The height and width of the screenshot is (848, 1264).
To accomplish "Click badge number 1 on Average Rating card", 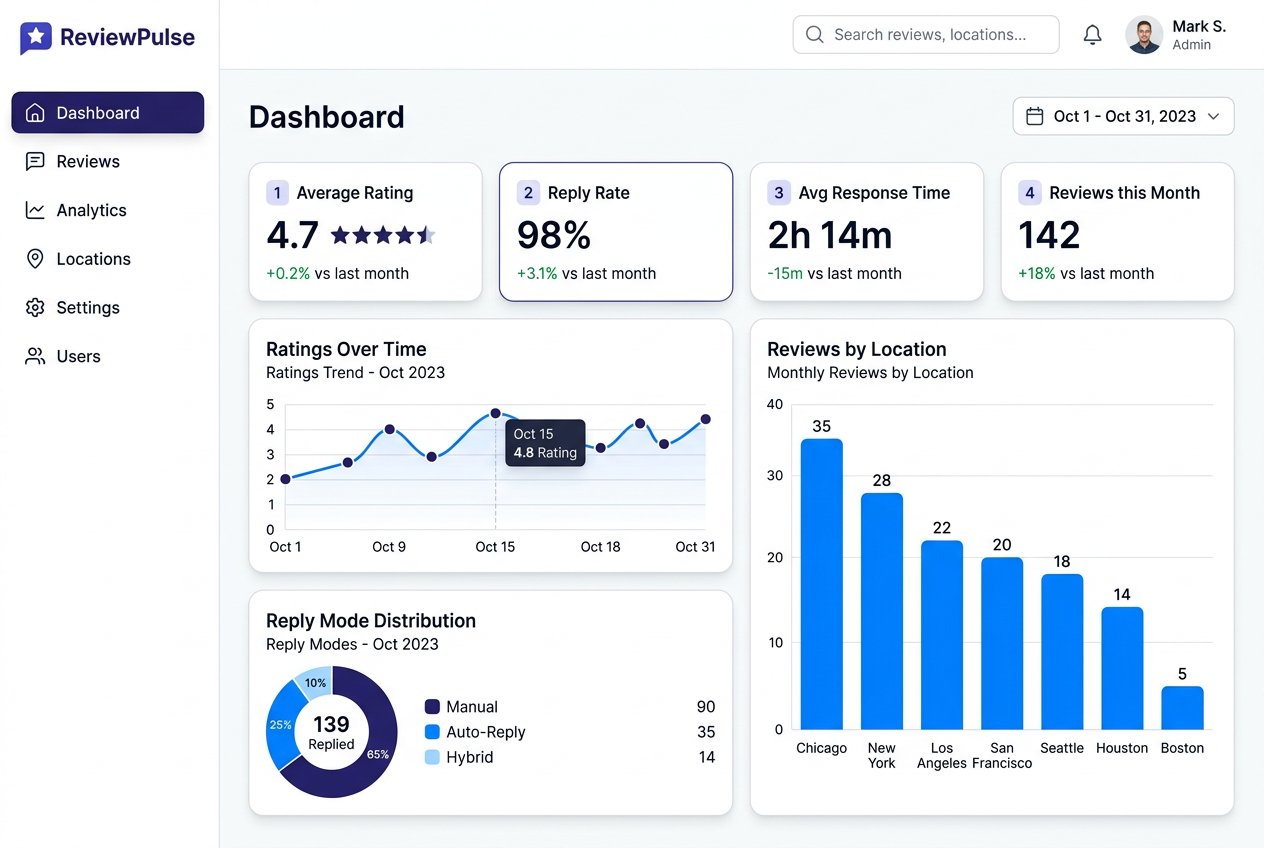I will [x=277, y=193].
